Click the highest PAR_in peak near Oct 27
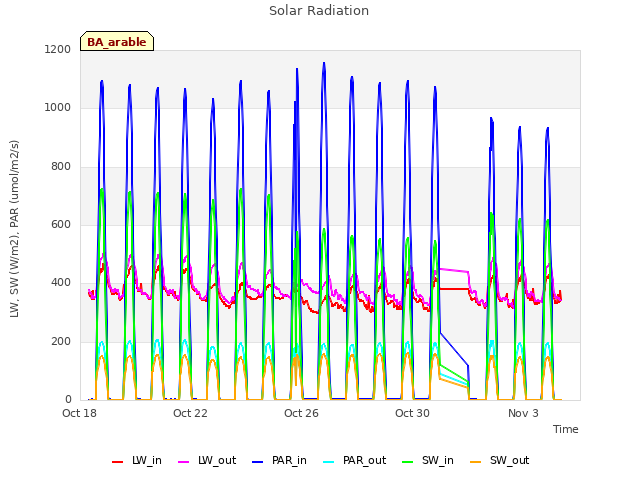Viewport: 640px width, 480px height. coord(324,64)
